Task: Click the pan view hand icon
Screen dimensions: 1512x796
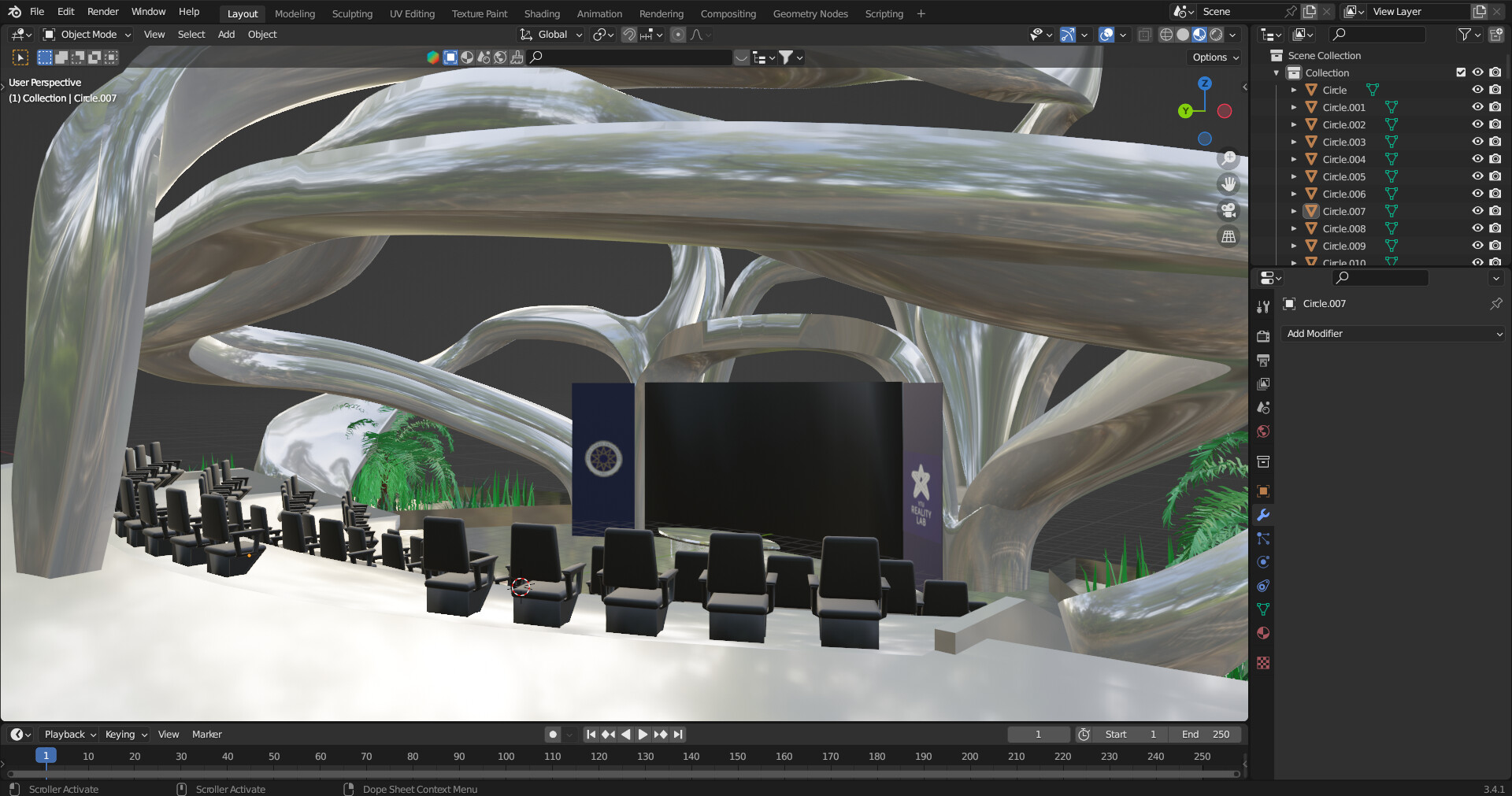Action: point(1228,184)
